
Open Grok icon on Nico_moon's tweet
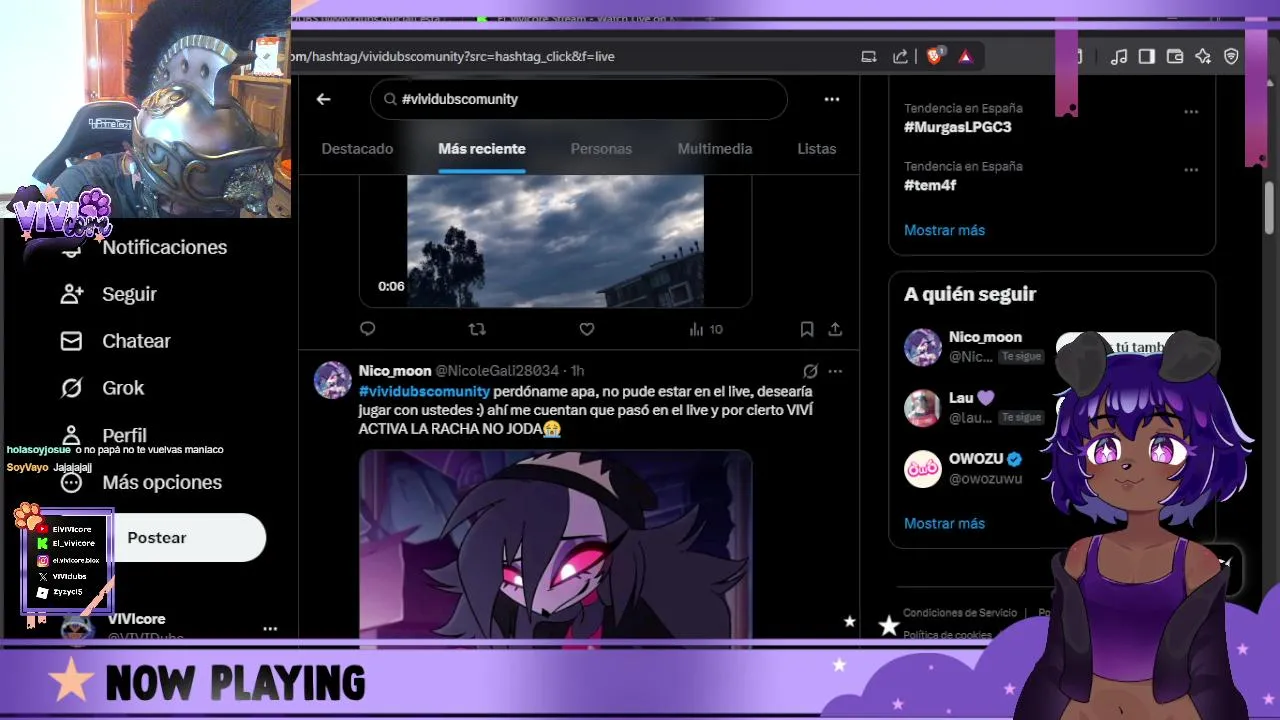tap(810, 371)
